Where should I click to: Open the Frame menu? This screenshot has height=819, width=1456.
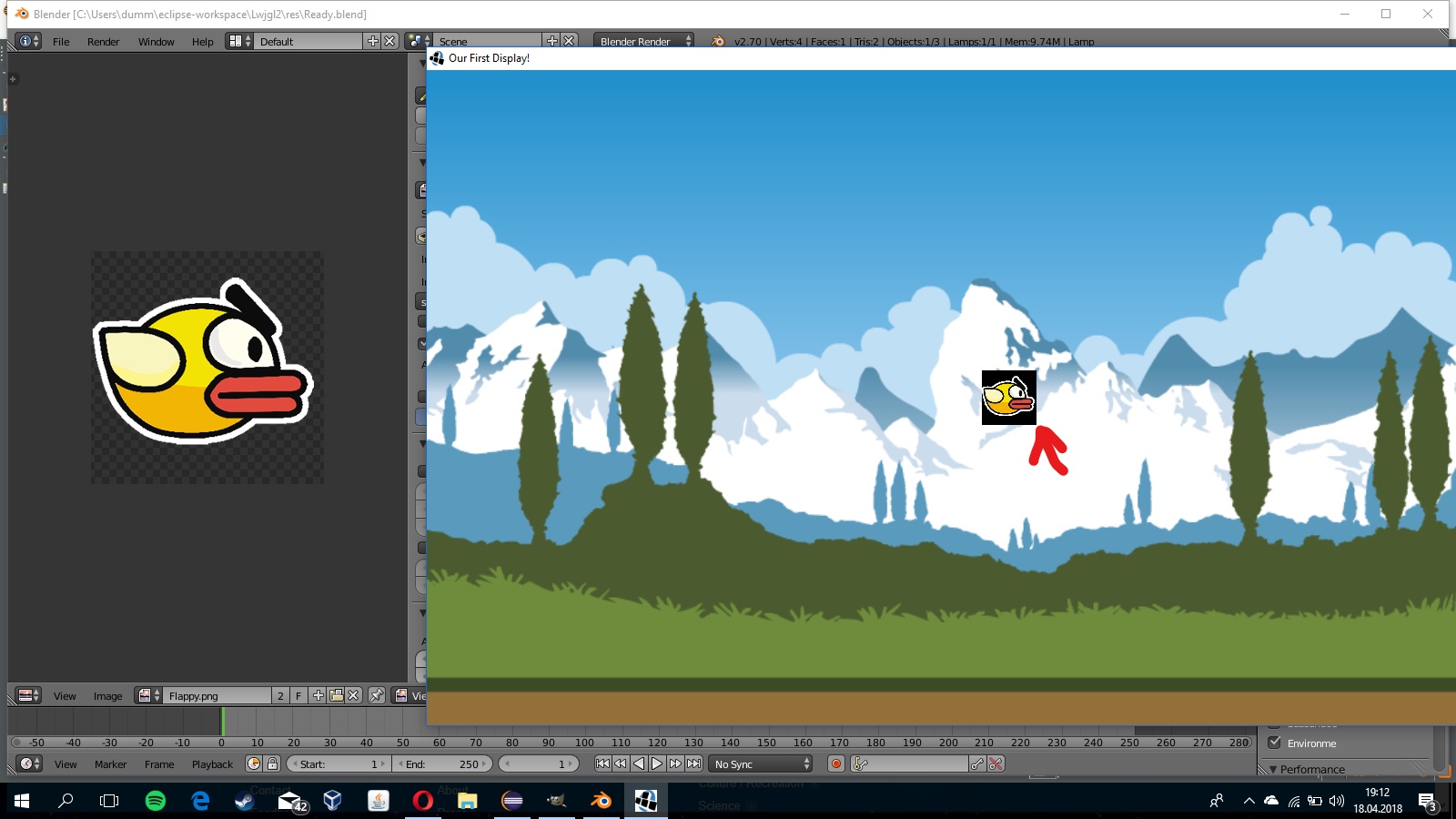(159, 764)
